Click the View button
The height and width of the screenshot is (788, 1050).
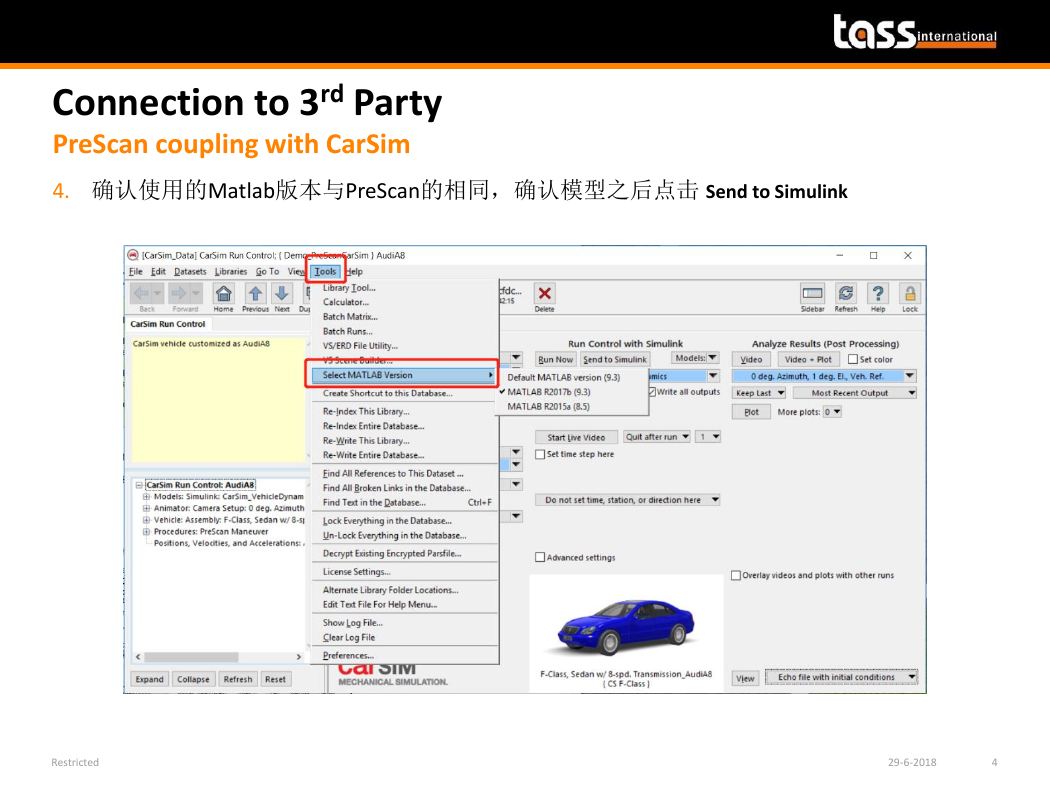(x=745, y=678)
